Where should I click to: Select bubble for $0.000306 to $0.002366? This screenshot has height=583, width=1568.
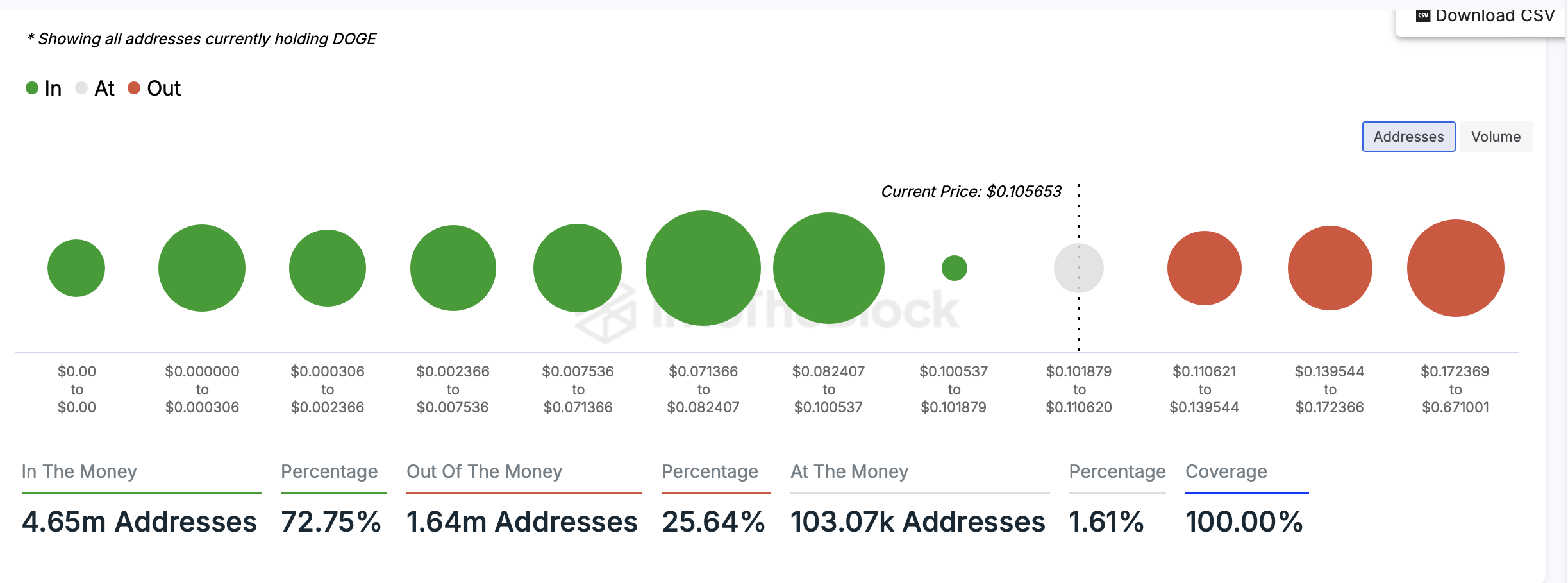pos(328,268)
